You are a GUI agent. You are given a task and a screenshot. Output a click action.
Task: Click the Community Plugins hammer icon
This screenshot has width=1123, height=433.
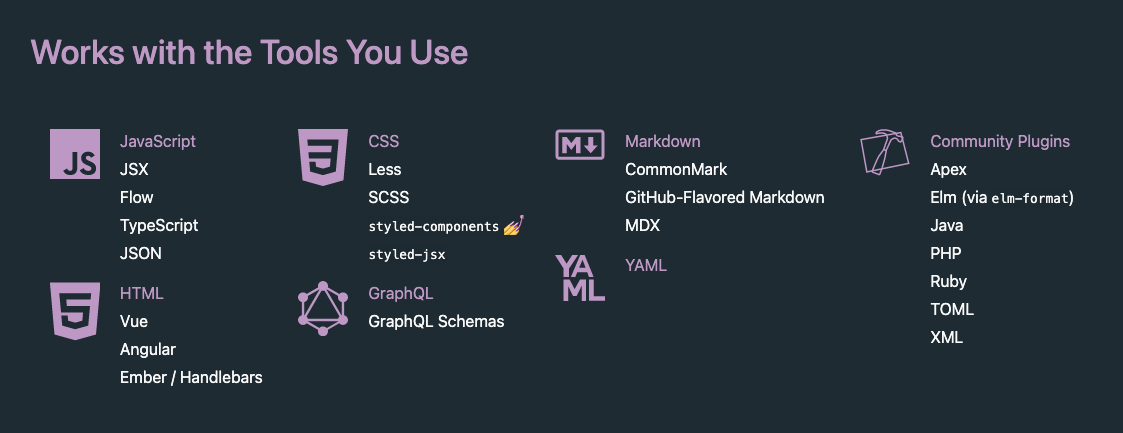point(885,152)
